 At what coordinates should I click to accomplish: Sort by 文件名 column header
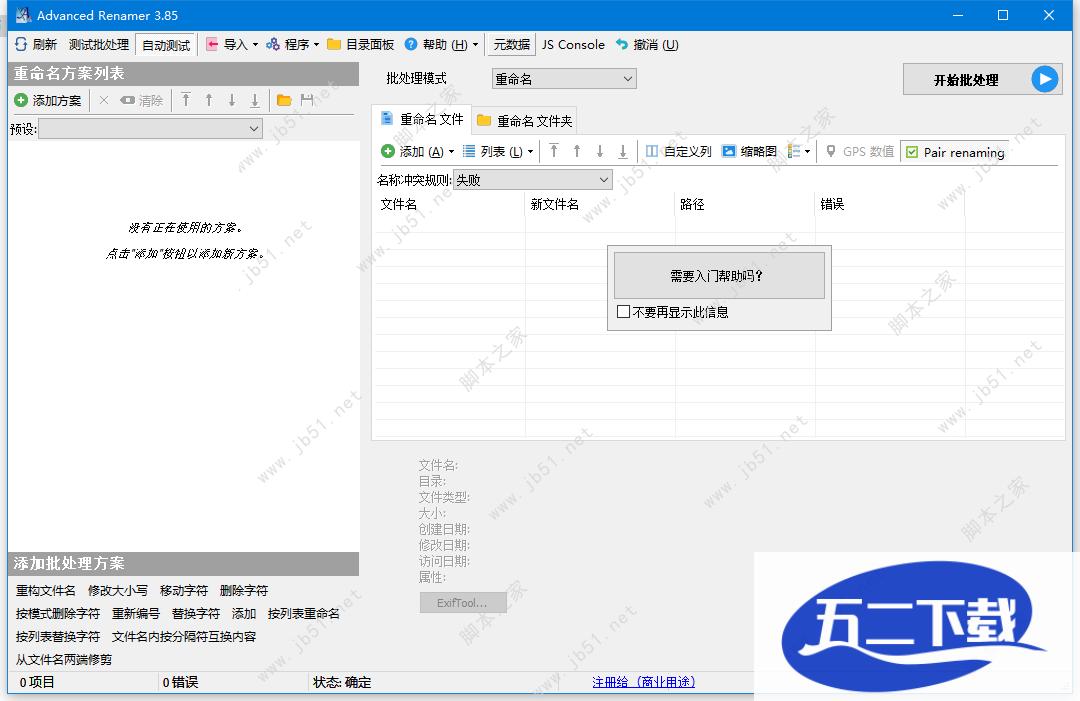(448, 205)
